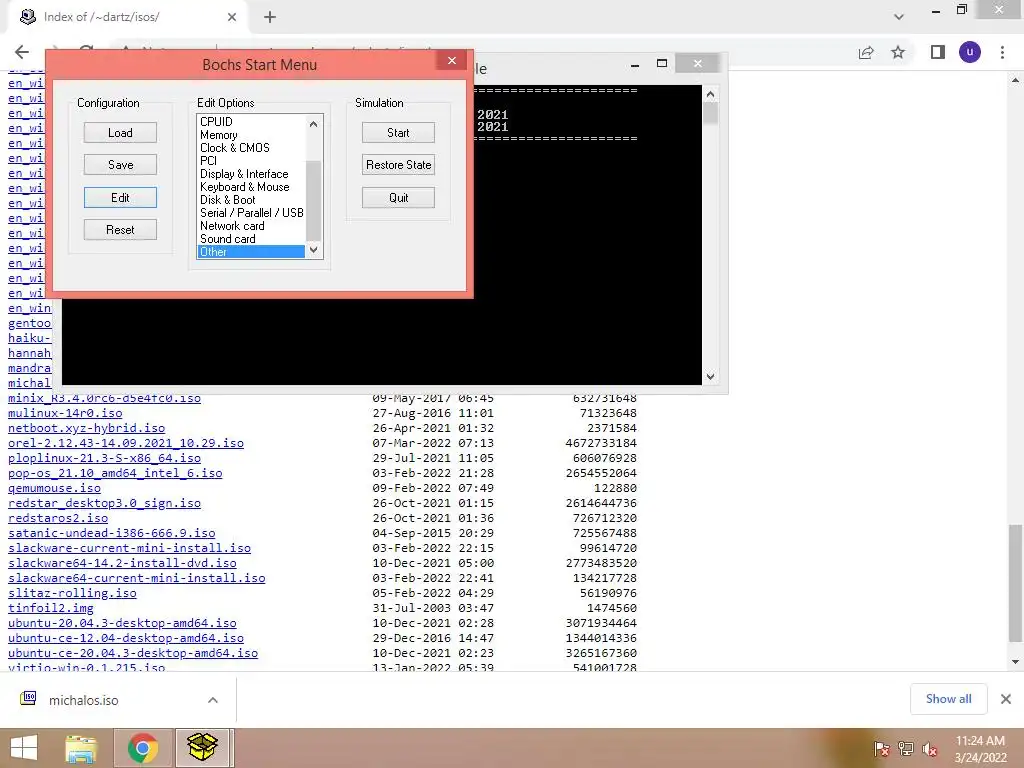Click Edit Options list scroll down arrow
Image resolution: width=1024 pixels, height=768 pixels.
pos(313,250)
